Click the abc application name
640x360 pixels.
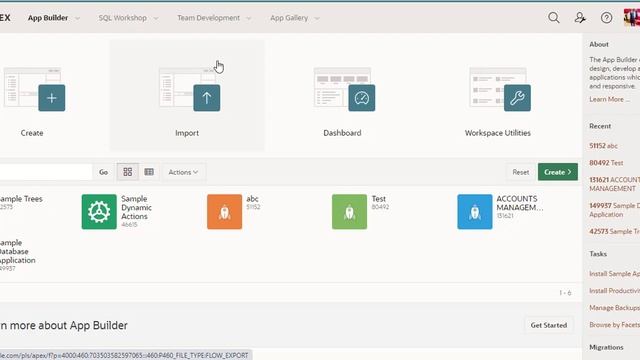[x=252, y=199]
